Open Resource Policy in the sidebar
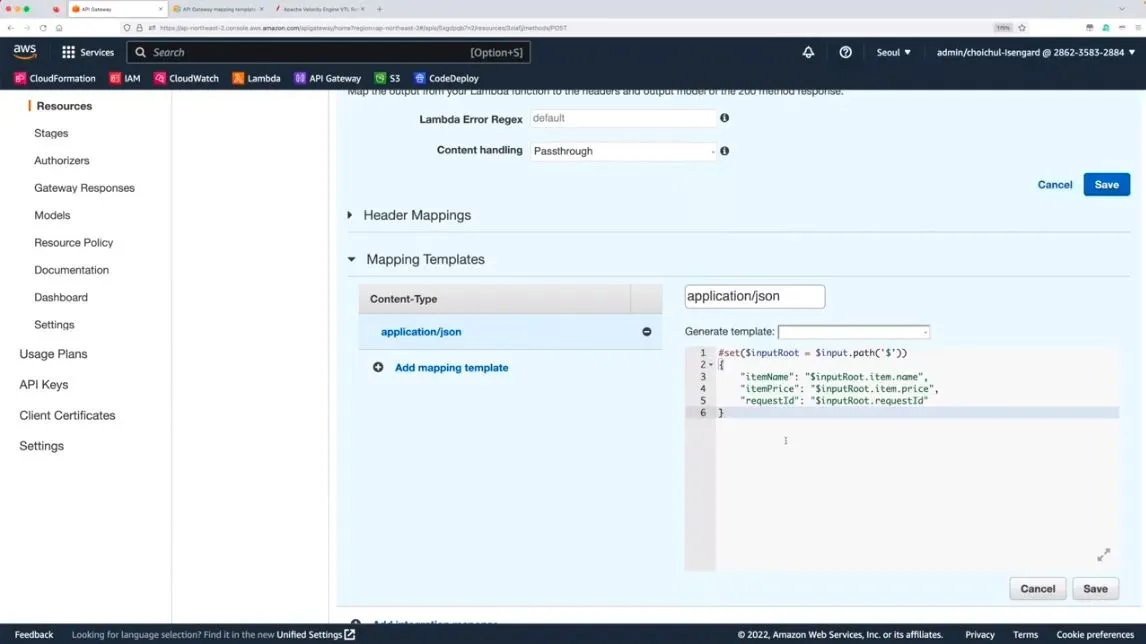The image size is (1146, 644). [x=73, y=243]
